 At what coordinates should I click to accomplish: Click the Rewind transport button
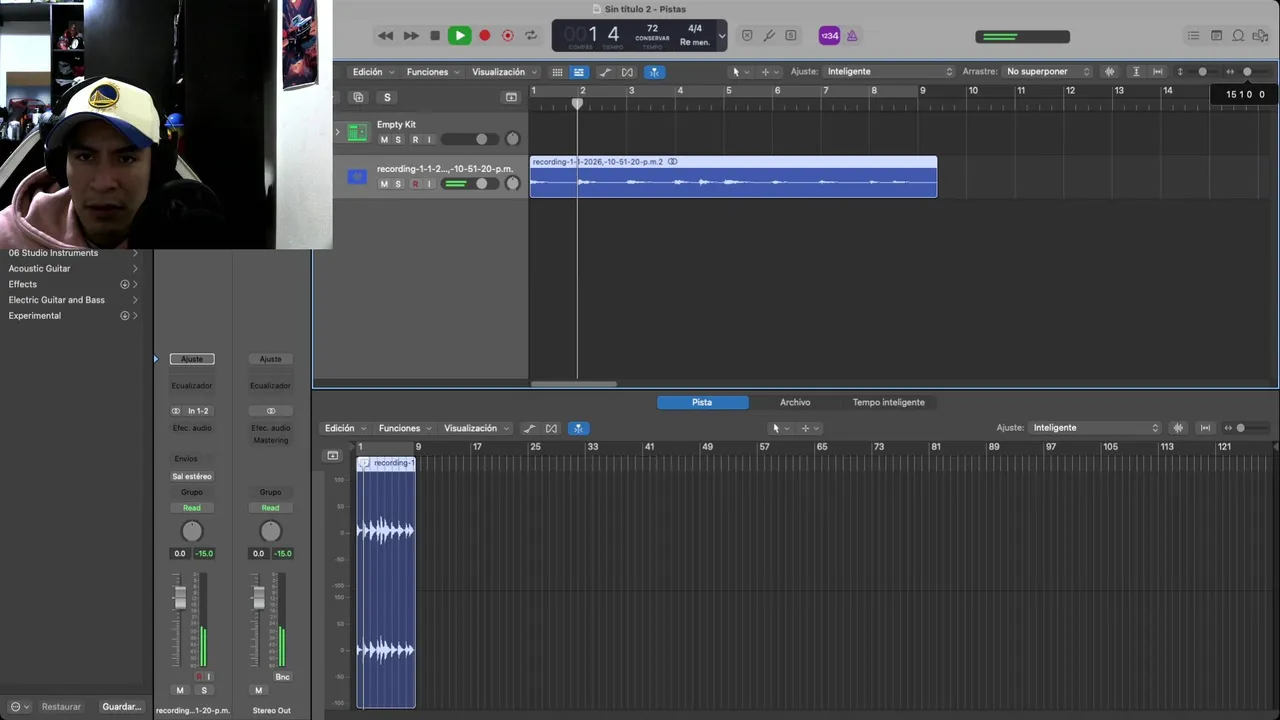click(x=385, y=36)
